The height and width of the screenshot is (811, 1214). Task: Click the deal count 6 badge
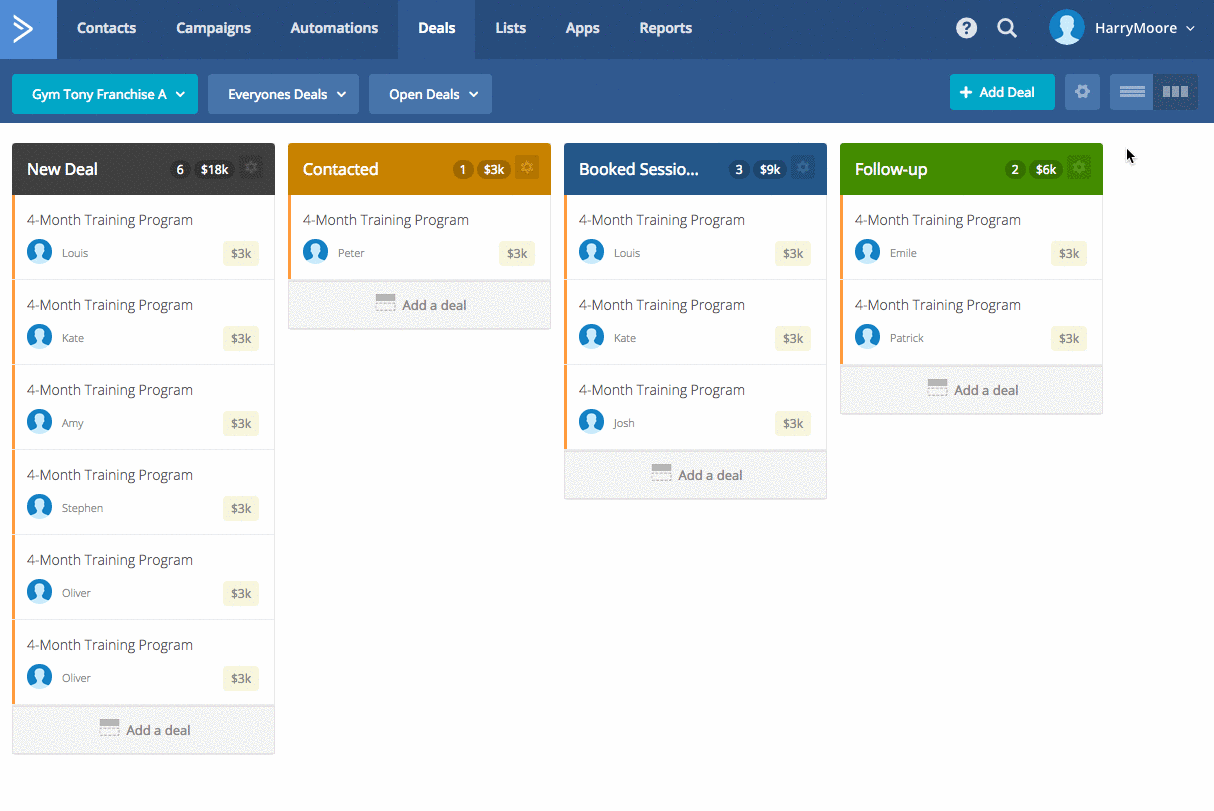[x=180, y=169]
